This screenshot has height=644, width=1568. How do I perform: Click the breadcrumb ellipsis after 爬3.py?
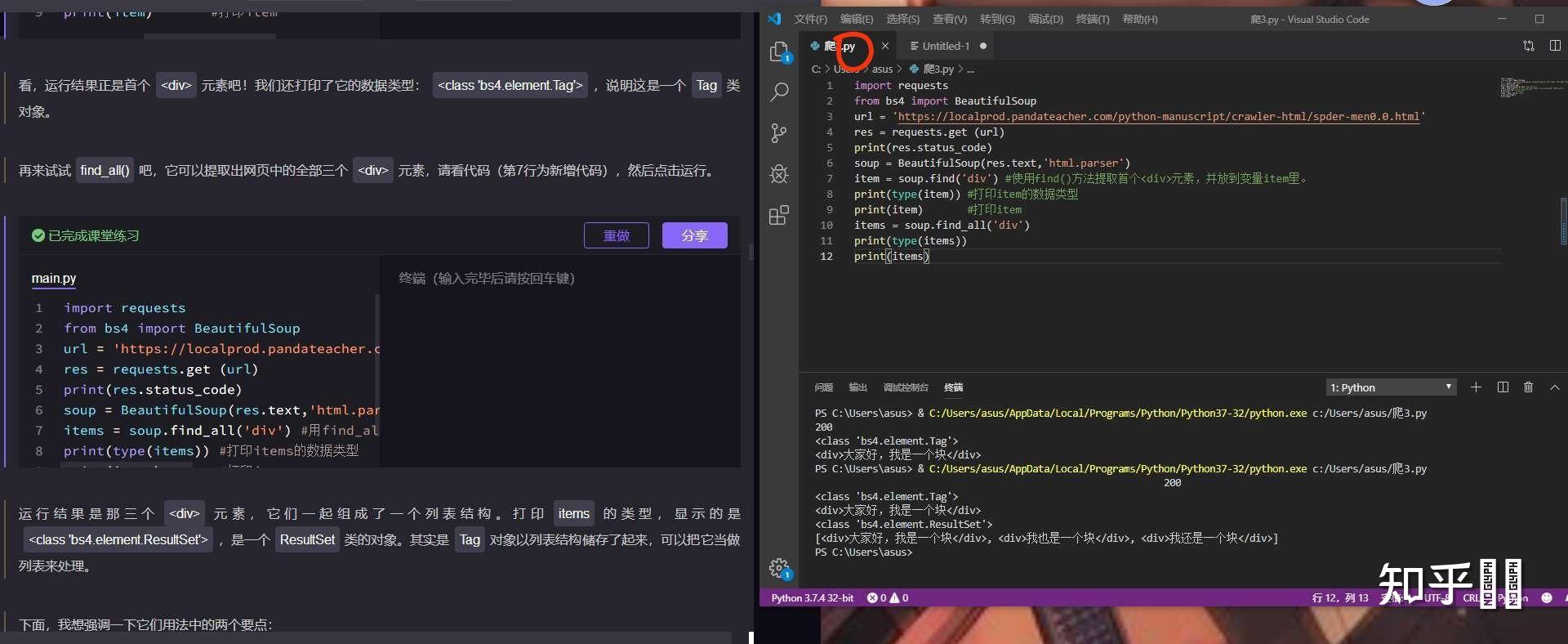[970, 69]
